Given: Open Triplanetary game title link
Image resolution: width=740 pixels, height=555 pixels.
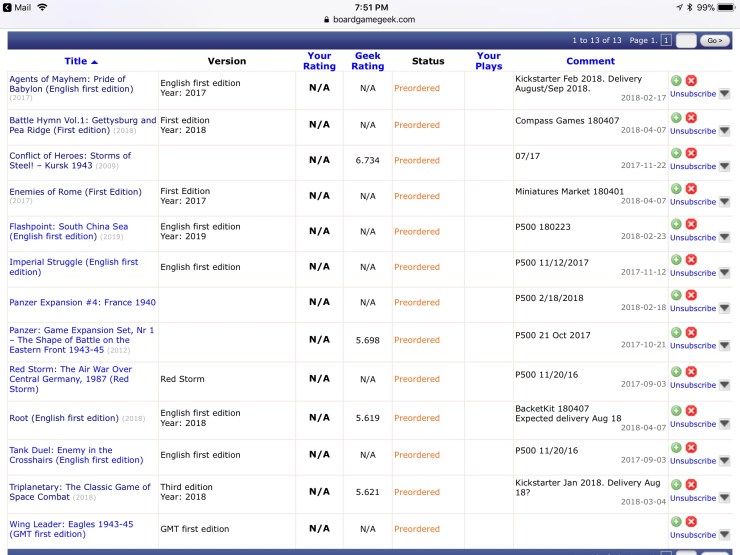Looking at the screenshot, I should (80, 492).
